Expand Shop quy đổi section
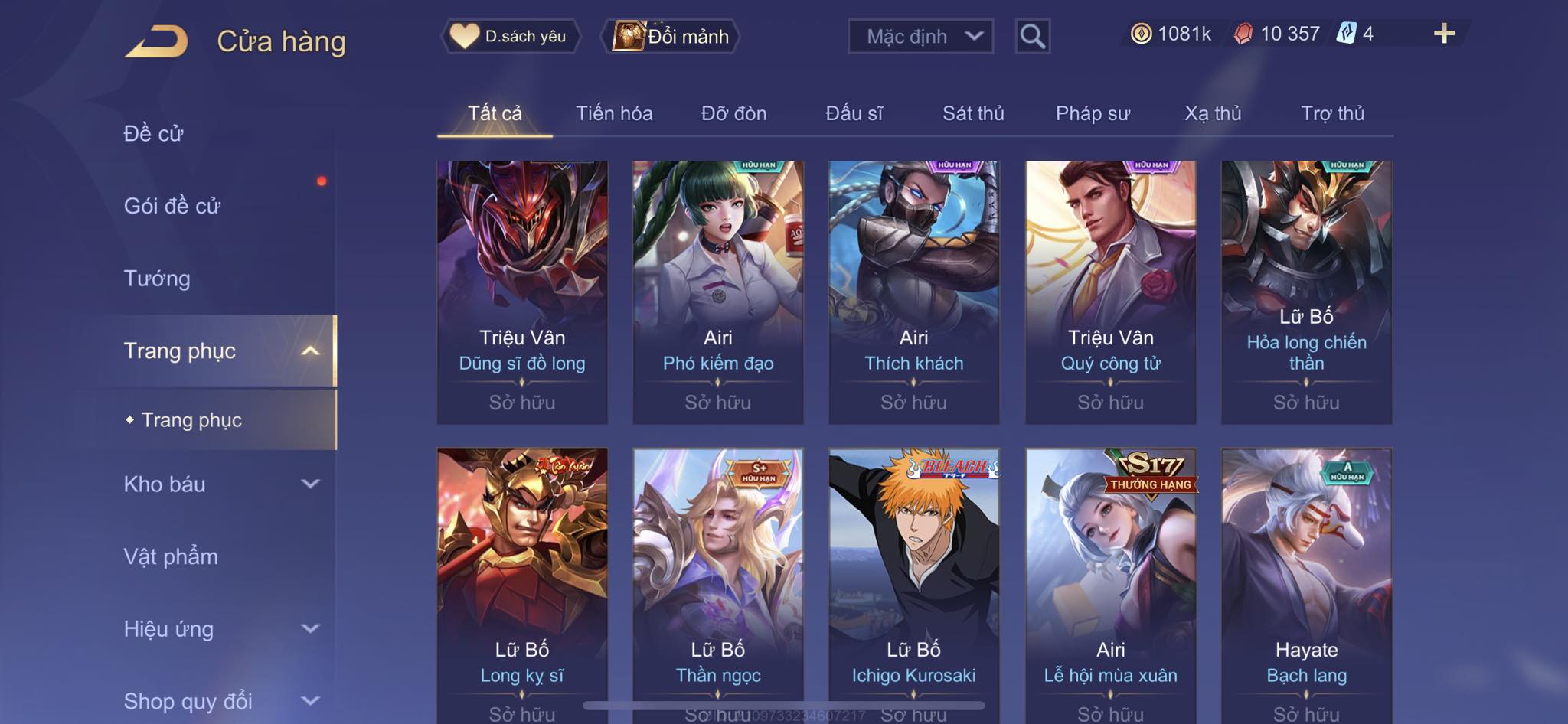The image size is (1568, 724). 310,700
